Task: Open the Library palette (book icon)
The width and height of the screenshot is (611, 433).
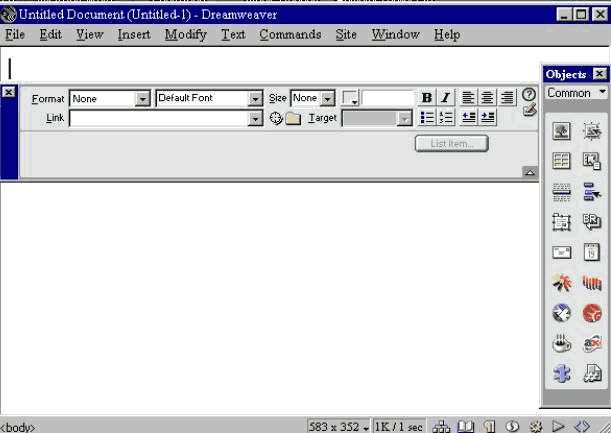Action: coord(465,427)
